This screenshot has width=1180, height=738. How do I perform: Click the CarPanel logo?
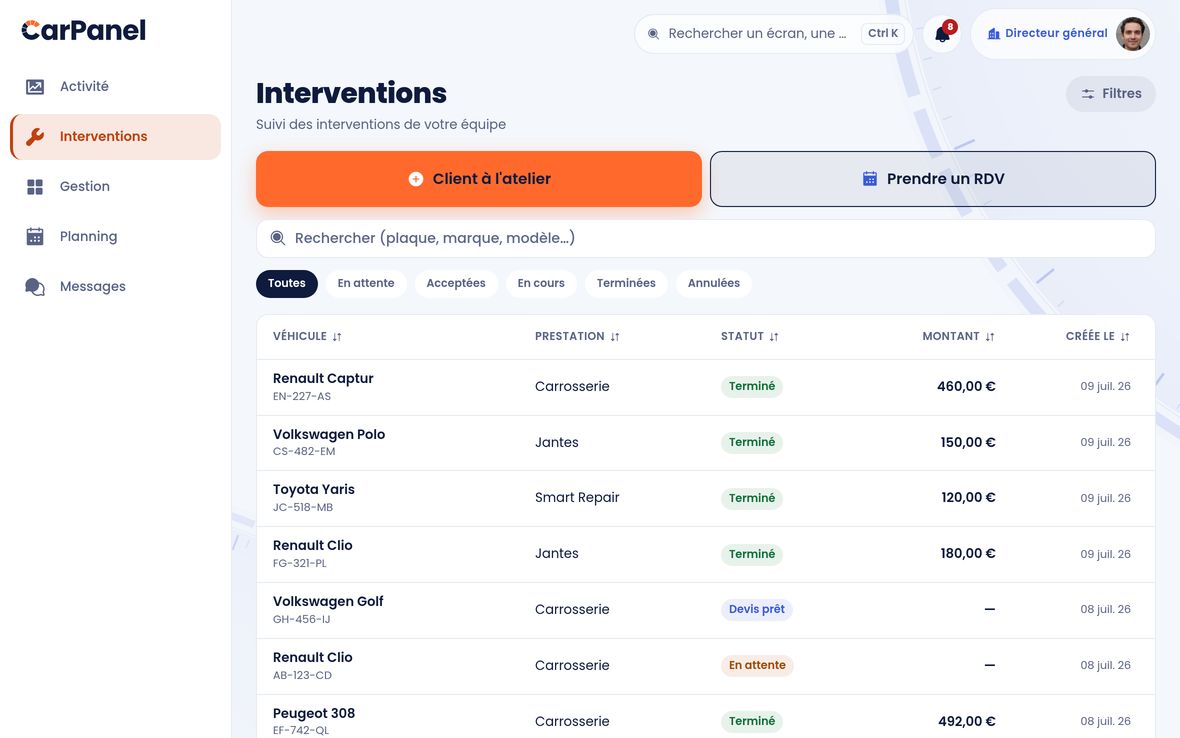(x=84, y=30)
